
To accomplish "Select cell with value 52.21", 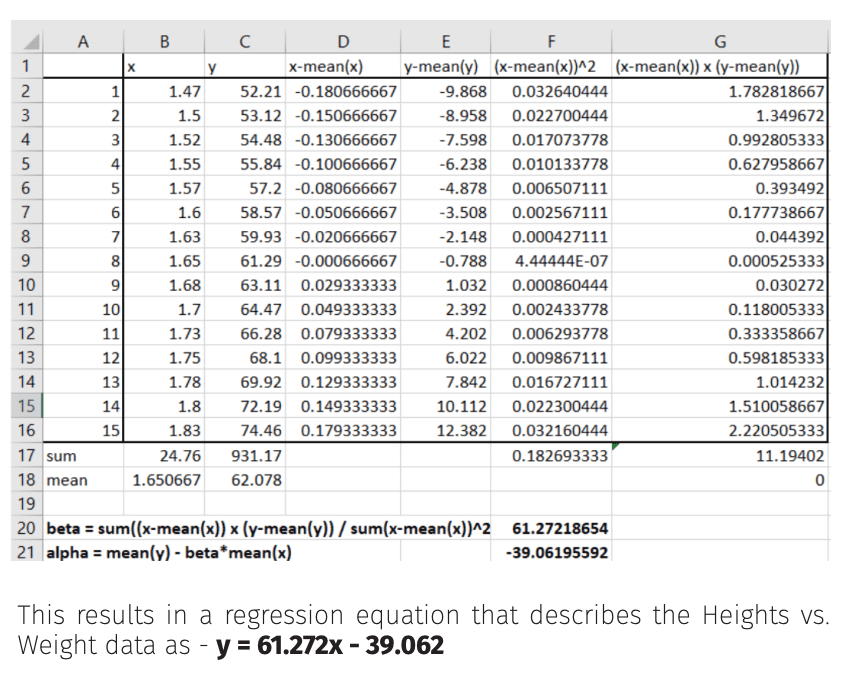I will [x=245, y=91].
